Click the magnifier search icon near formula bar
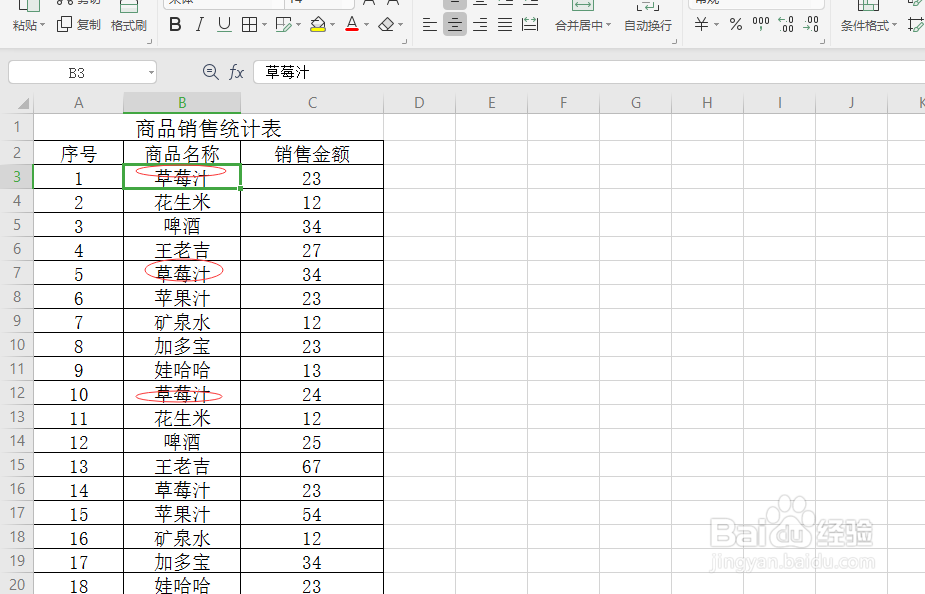This screenshot has height=594, width=925. 210,71
